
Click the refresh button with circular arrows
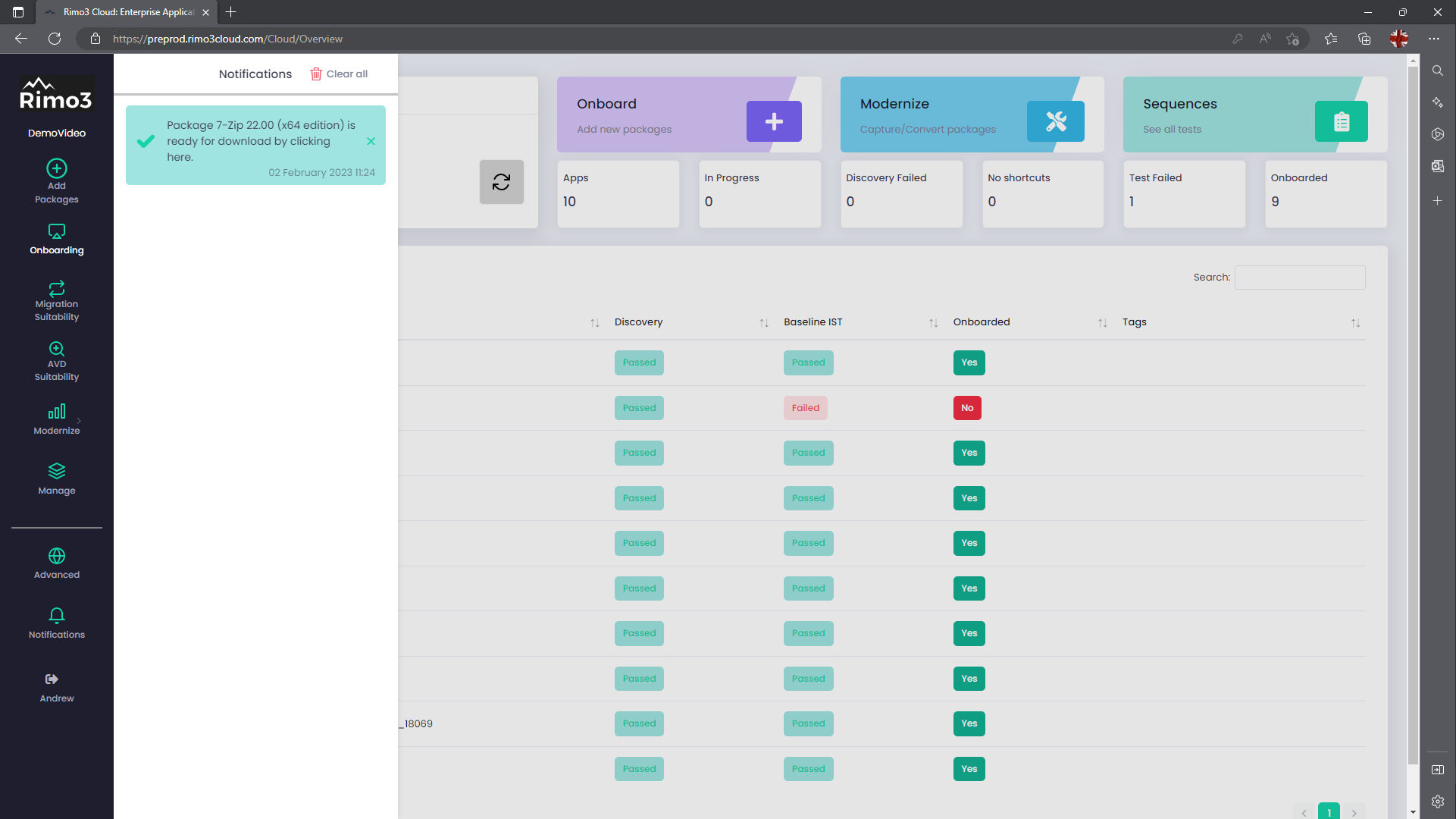click(x=501, y=182)
